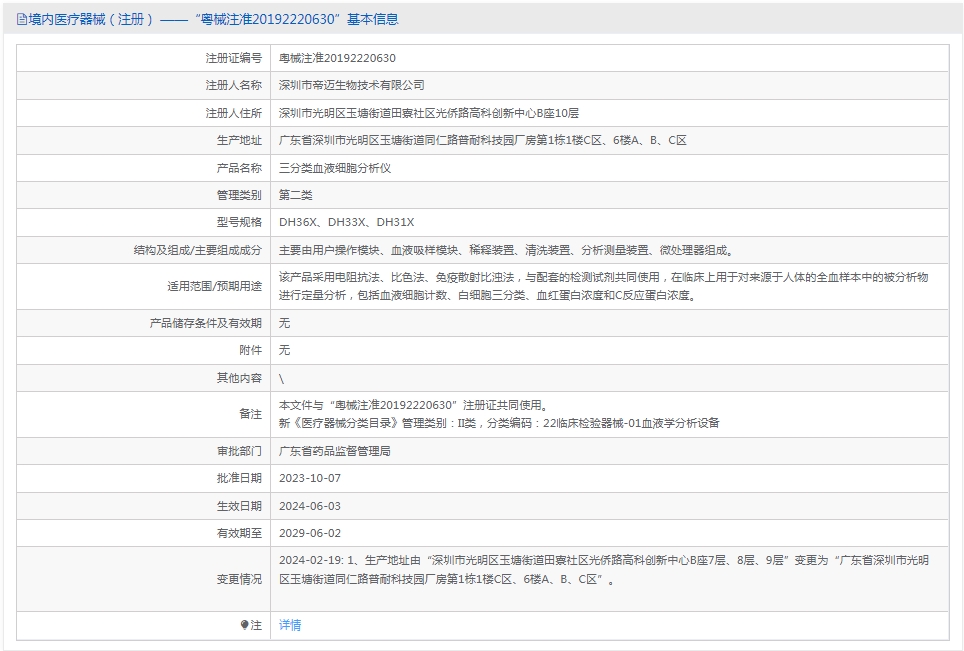Open the 详情 link
The image size is (964, 651).
tap(290, 625)
